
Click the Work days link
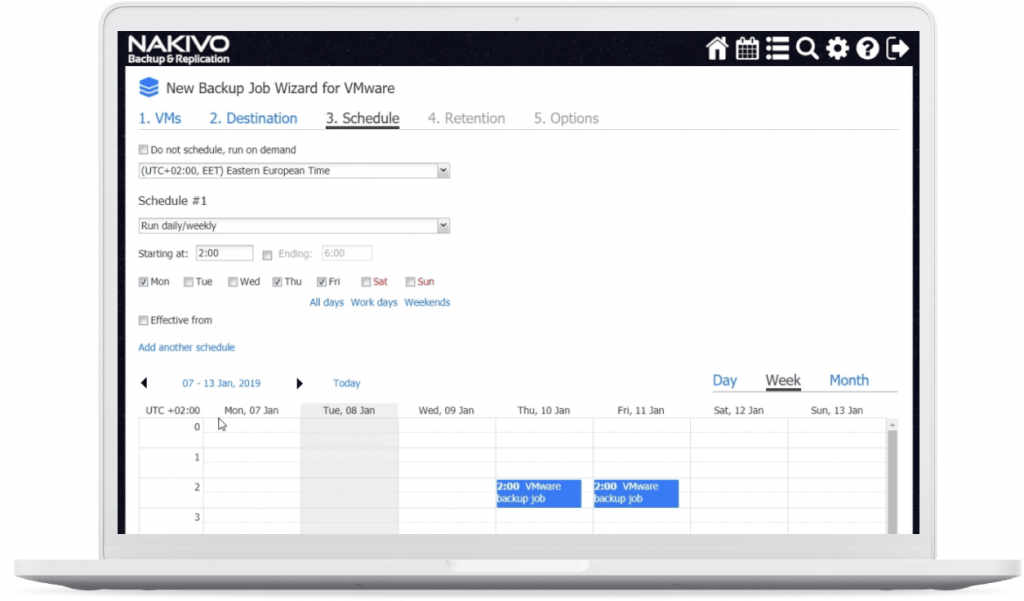tap(374, 302)
